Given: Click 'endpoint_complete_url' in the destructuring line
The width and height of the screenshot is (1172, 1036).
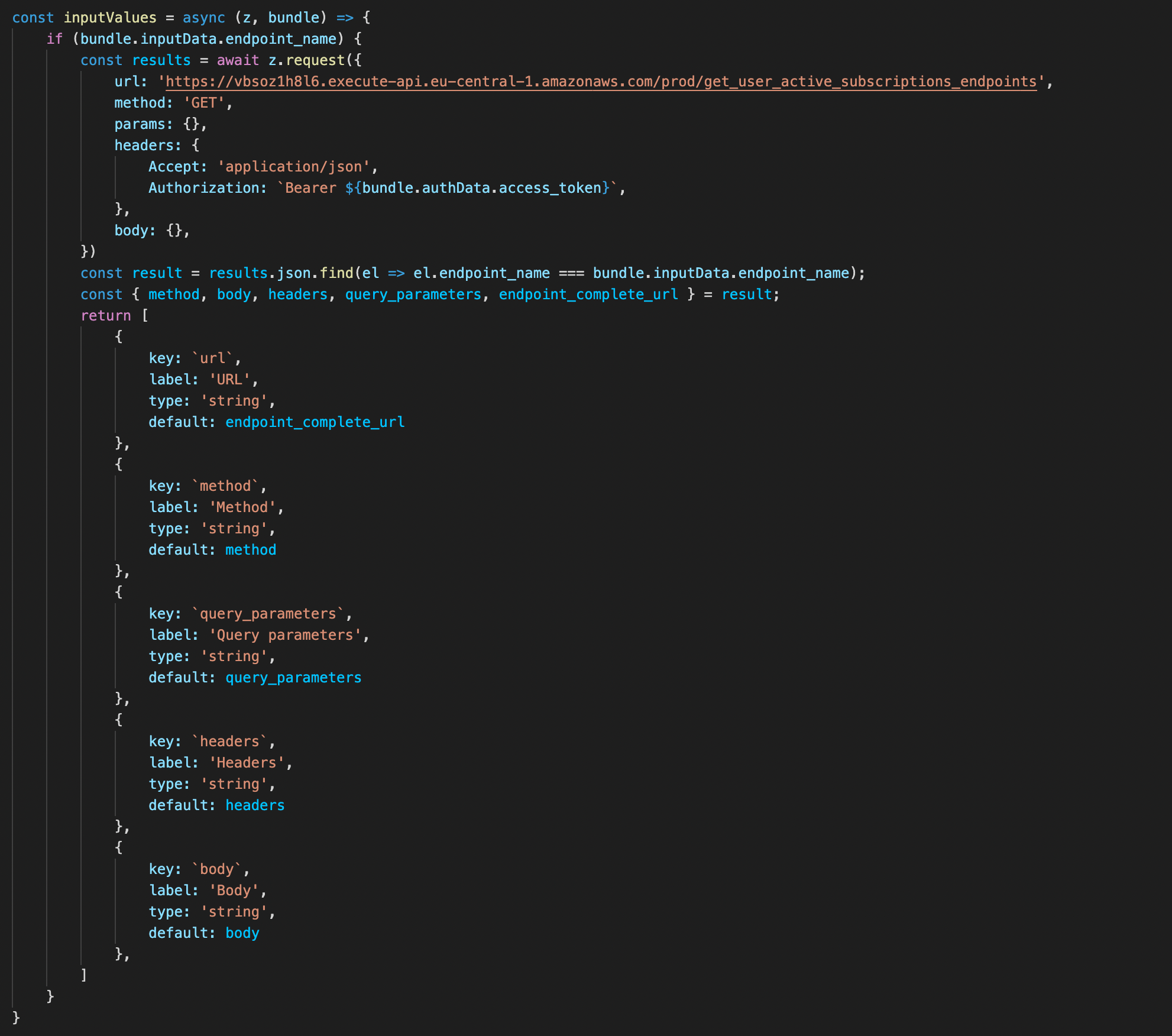Looking at the screenshot, I should pyautogui.click(x=588, y=294).
